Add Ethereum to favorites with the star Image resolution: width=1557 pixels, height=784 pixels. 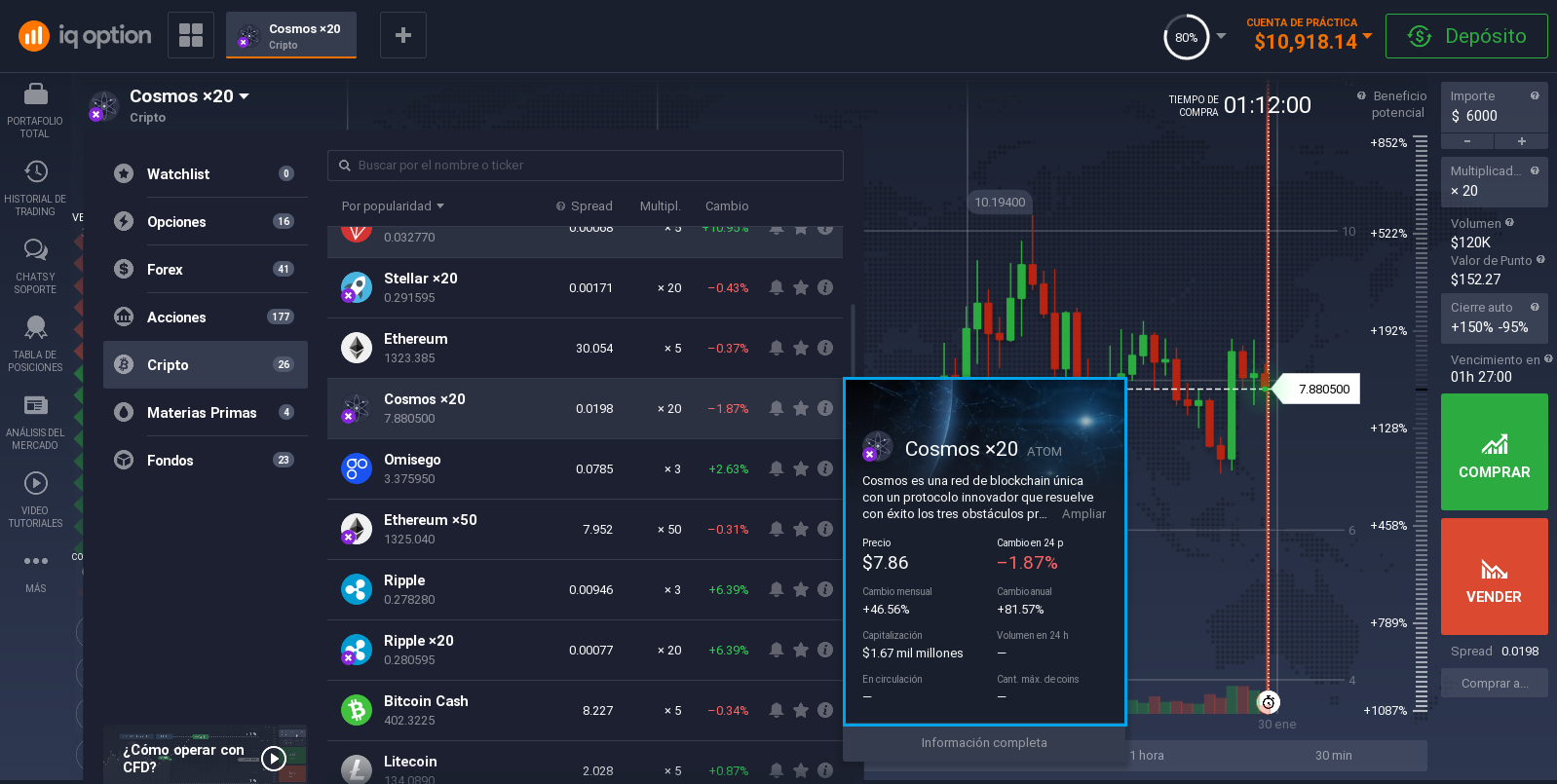tap(801, 348)
